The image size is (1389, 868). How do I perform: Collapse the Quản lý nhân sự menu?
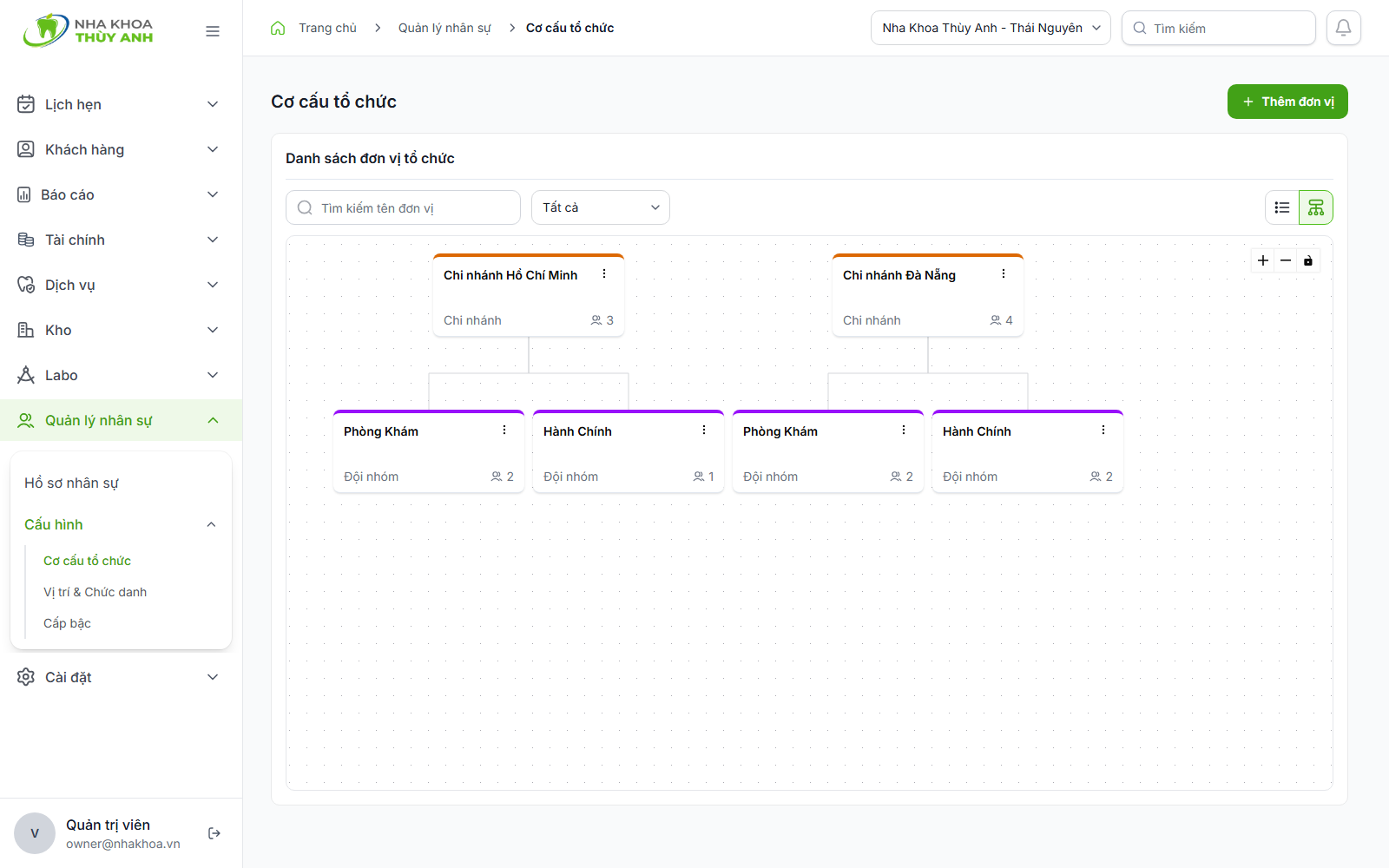pyautogui.click(x=122, y=420)
